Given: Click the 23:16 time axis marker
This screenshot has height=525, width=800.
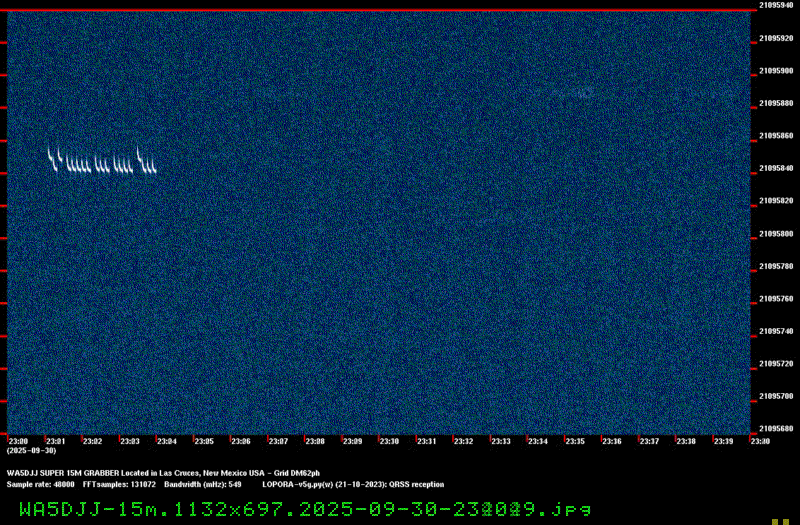Looking at the screenshot, I should click(x=612, y=441).
